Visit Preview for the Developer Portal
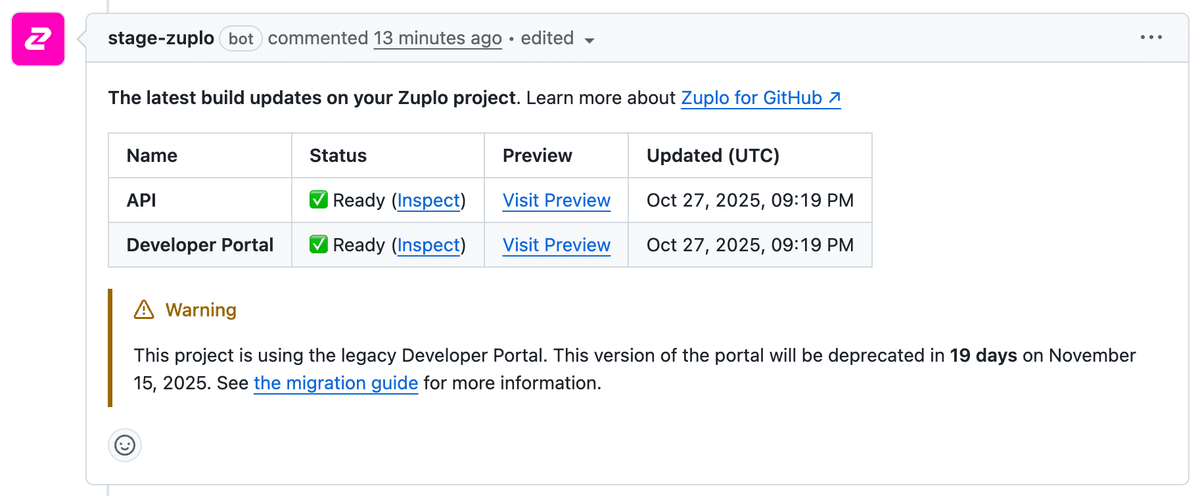This screenshot has width=1200, height=496. coord(556,245)
